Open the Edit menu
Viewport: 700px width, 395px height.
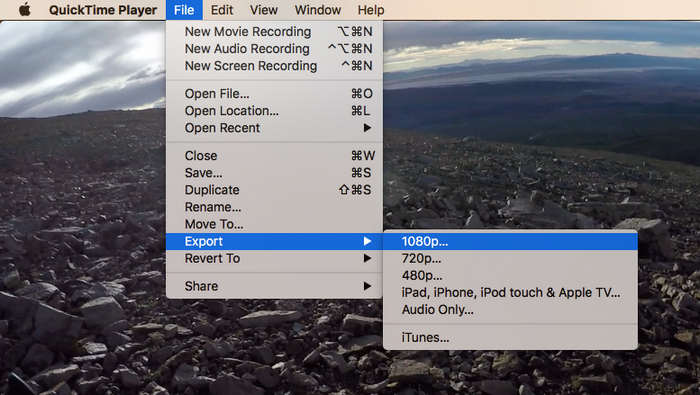point(222,10)
